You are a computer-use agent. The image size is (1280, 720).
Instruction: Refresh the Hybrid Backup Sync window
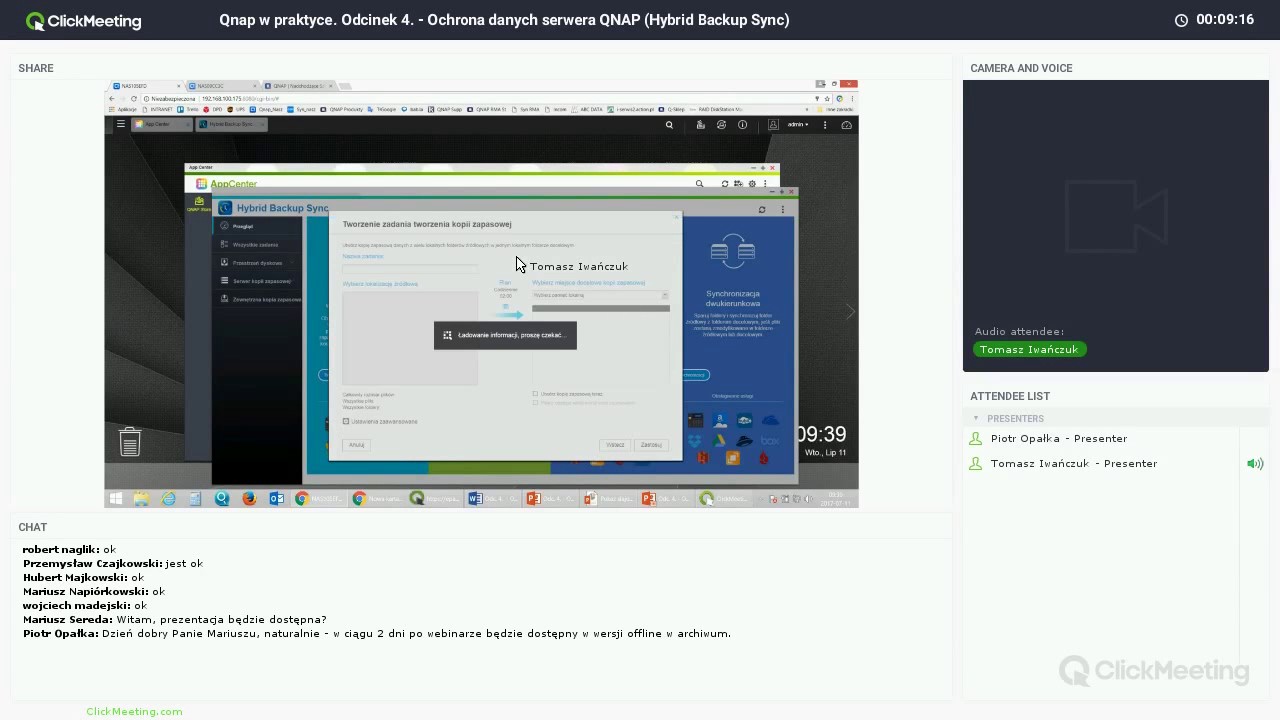pyautogui.click(x=762, y=209)
